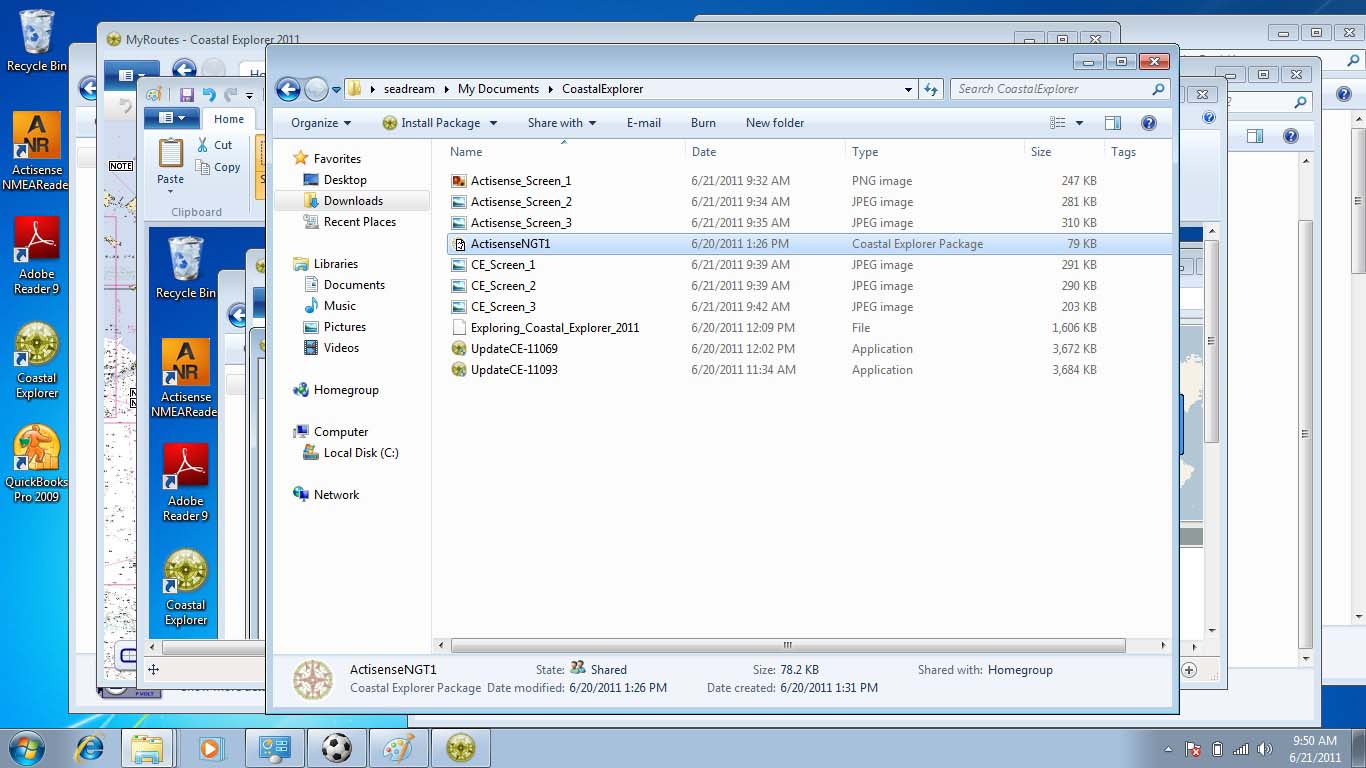Click the horizontal scrollbar in file list
The width and height of the screenshot is (1366, 768).
(787, 645)
